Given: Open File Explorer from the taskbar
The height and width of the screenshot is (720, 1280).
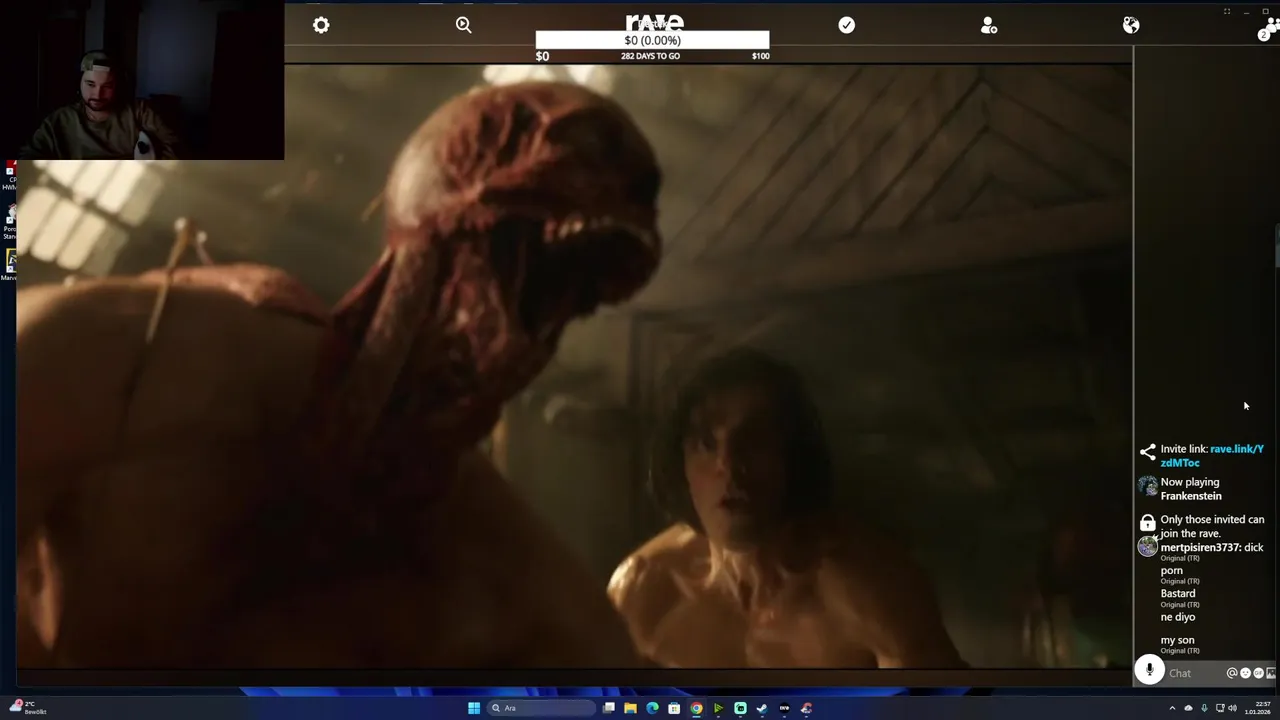Looking at the screenshot, I should (630, 708).
